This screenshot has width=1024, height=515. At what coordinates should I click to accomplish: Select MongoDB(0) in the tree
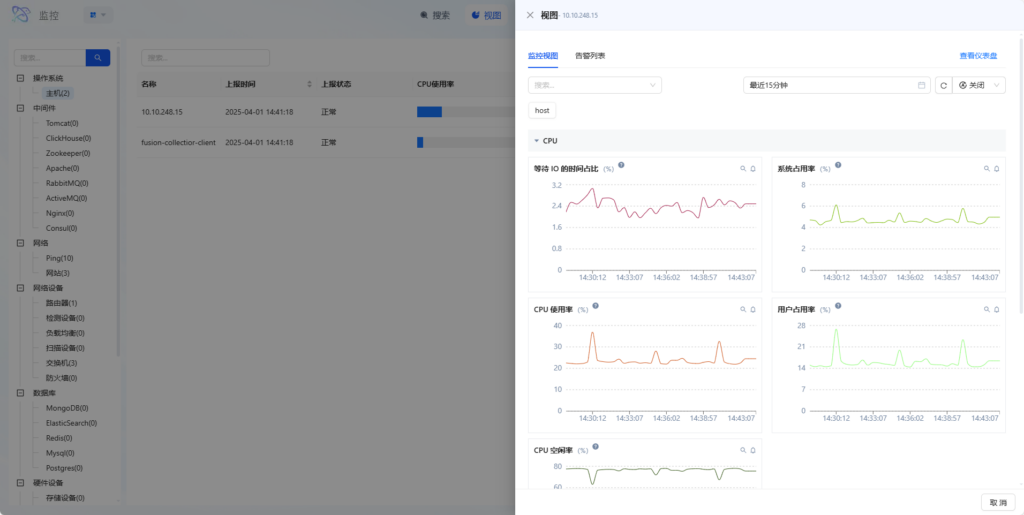click(x=67, y=408)
